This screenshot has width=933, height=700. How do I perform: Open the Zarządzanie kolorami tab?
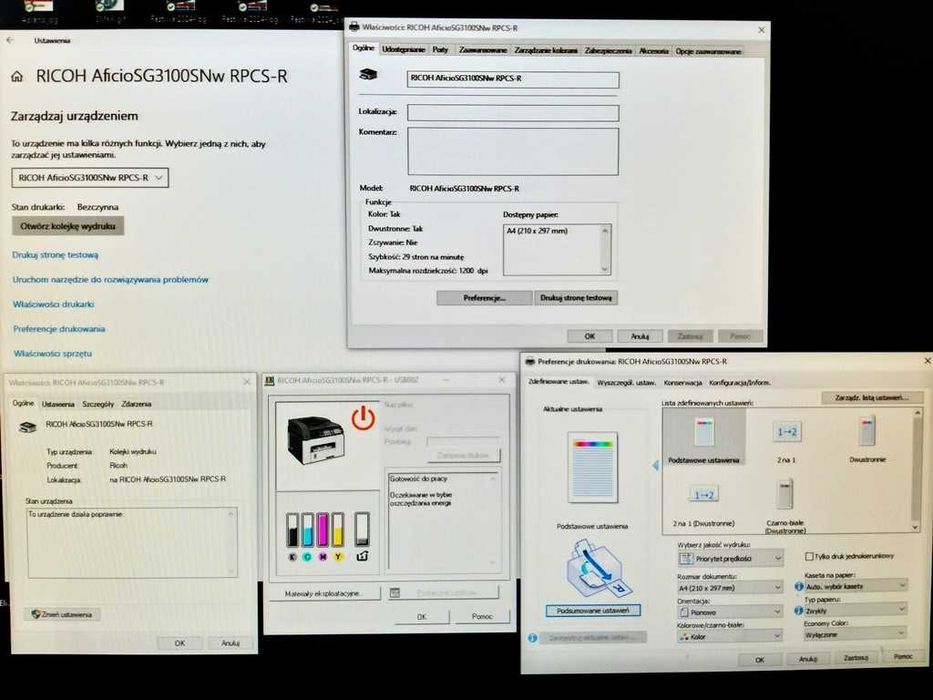pyautogui.click(x=546, y=51)
